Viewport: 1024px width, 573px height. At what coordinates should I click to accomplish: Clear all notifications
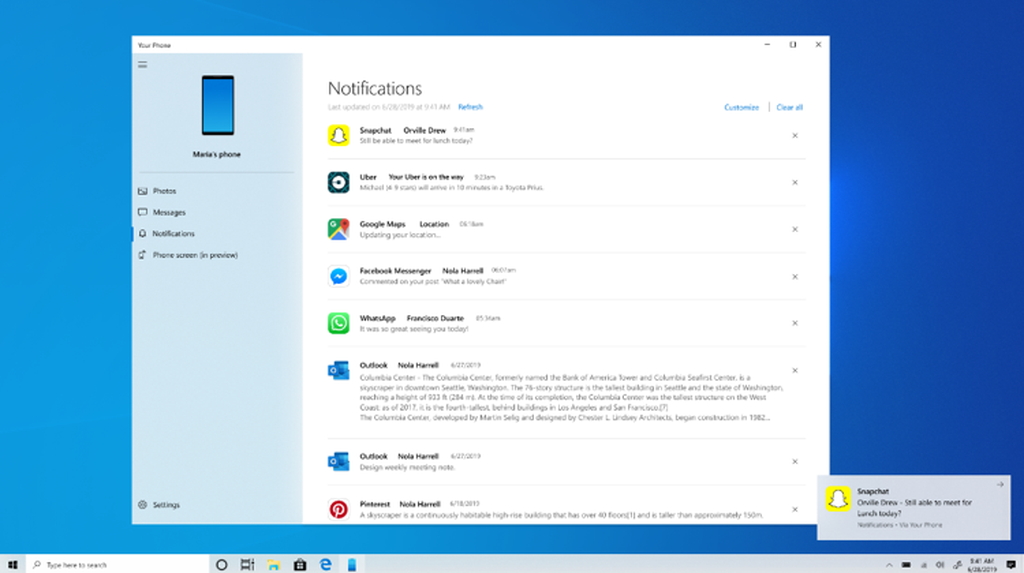tap(790, 107)
